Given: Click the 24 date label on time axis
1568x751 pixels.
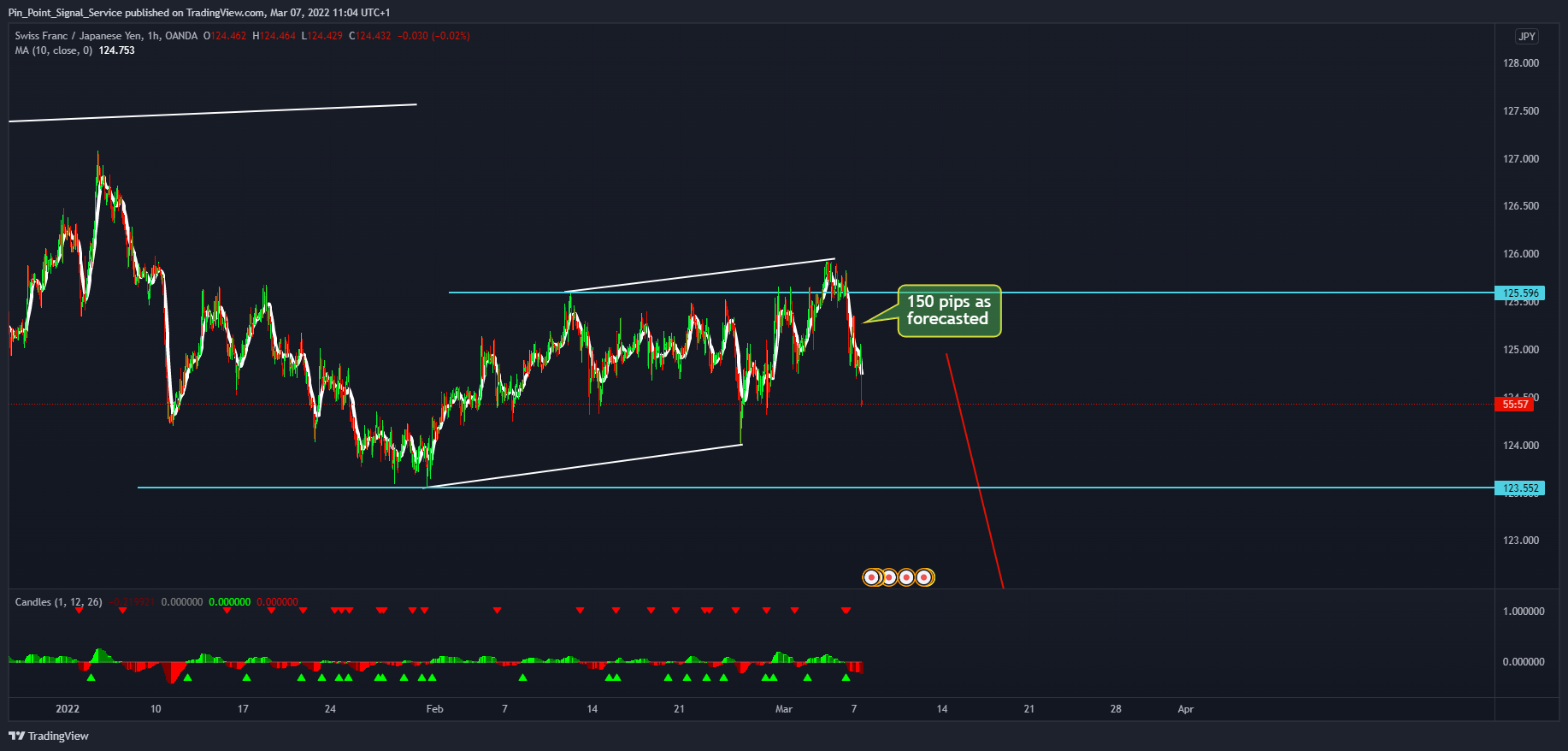Looking at the screenshot, I should point(330,709).
